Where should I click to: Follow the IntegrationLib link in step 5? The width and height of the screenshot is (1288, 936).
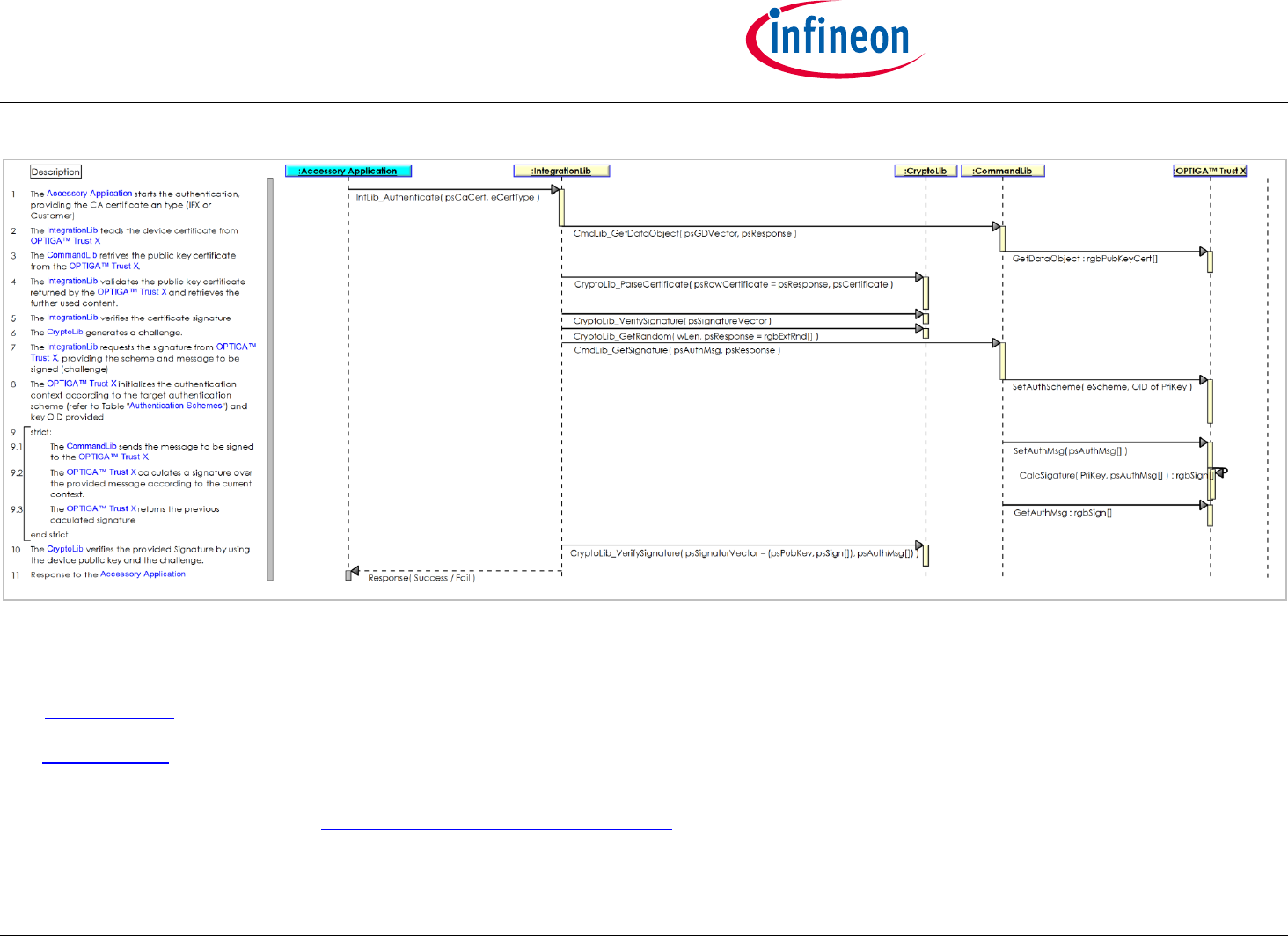coord(72,318)
